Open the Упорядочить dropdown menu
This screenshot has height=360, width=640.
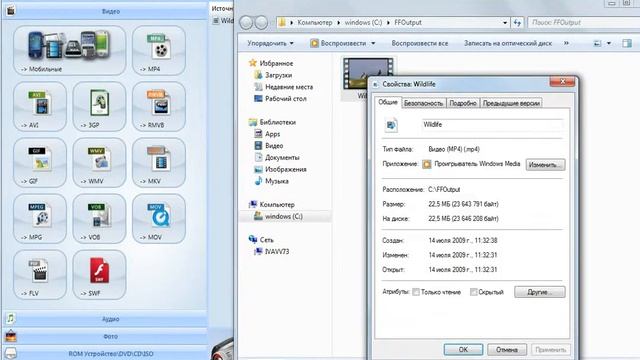coord(271,43)
